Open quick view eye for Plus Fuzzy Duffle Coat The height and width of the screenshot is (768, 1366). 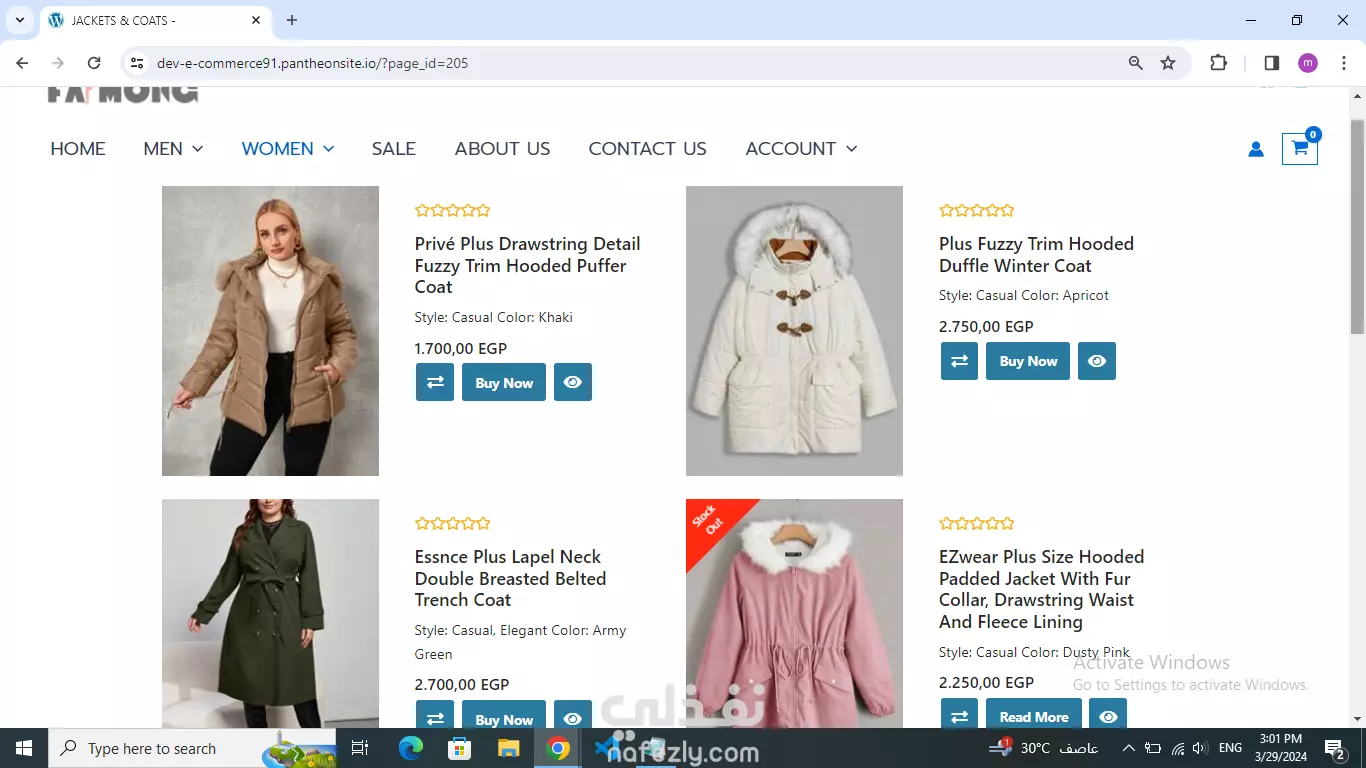coord(1097,361)
